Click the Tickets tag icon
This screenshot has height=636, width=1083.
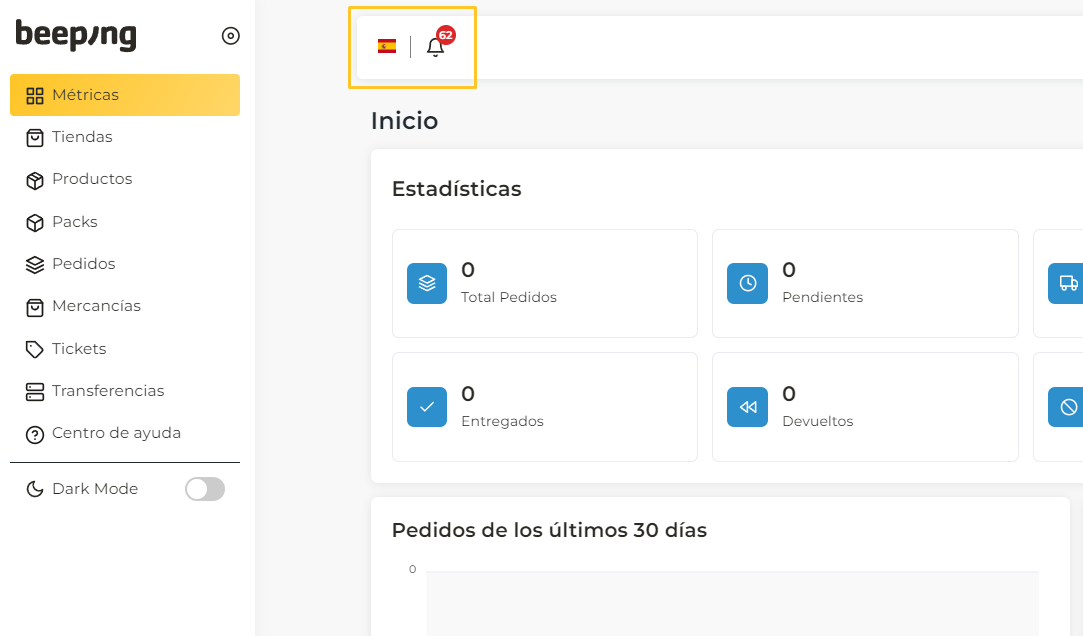[x=35, y=349]
